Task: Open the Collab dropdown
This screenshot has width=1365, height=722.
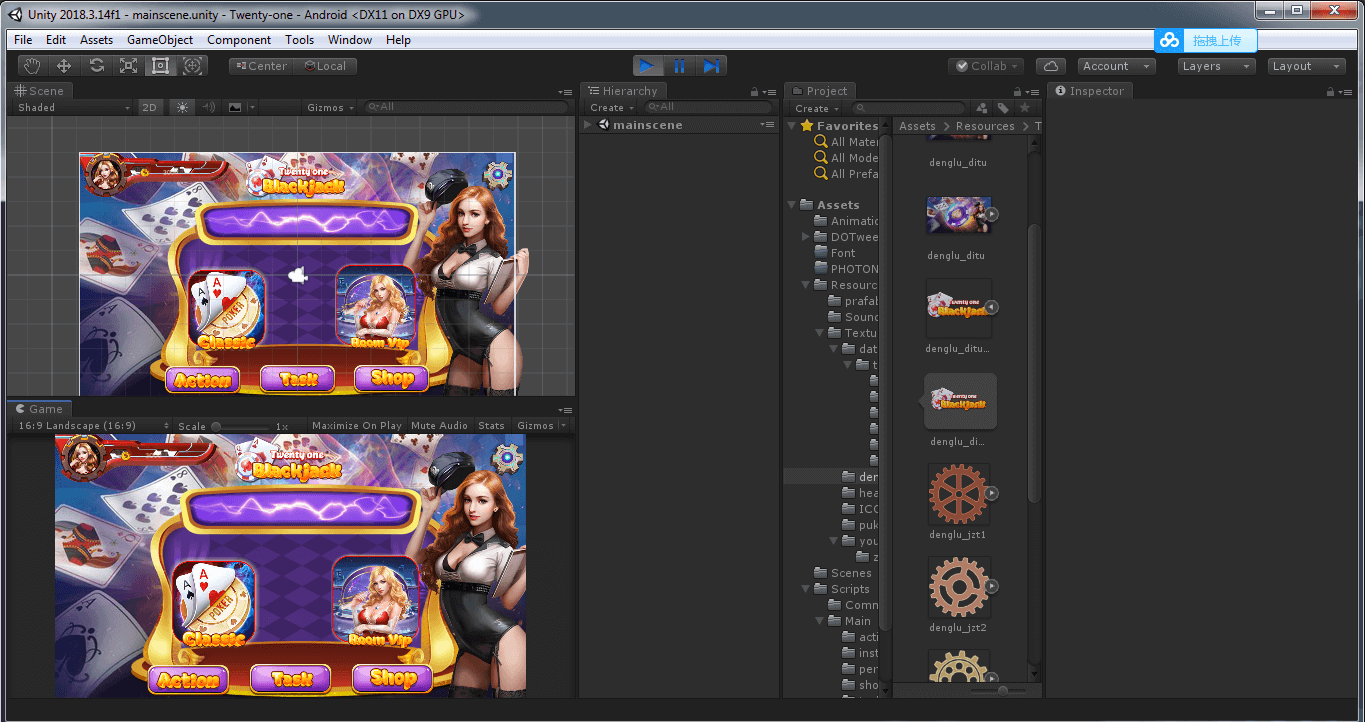Action: coord(986,66)
